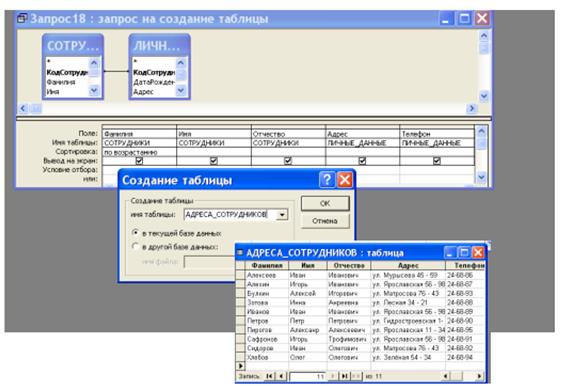This screenshot has height=386, width=567.
Task: Click cell Алексеев in the table
Action: [267, 275]
